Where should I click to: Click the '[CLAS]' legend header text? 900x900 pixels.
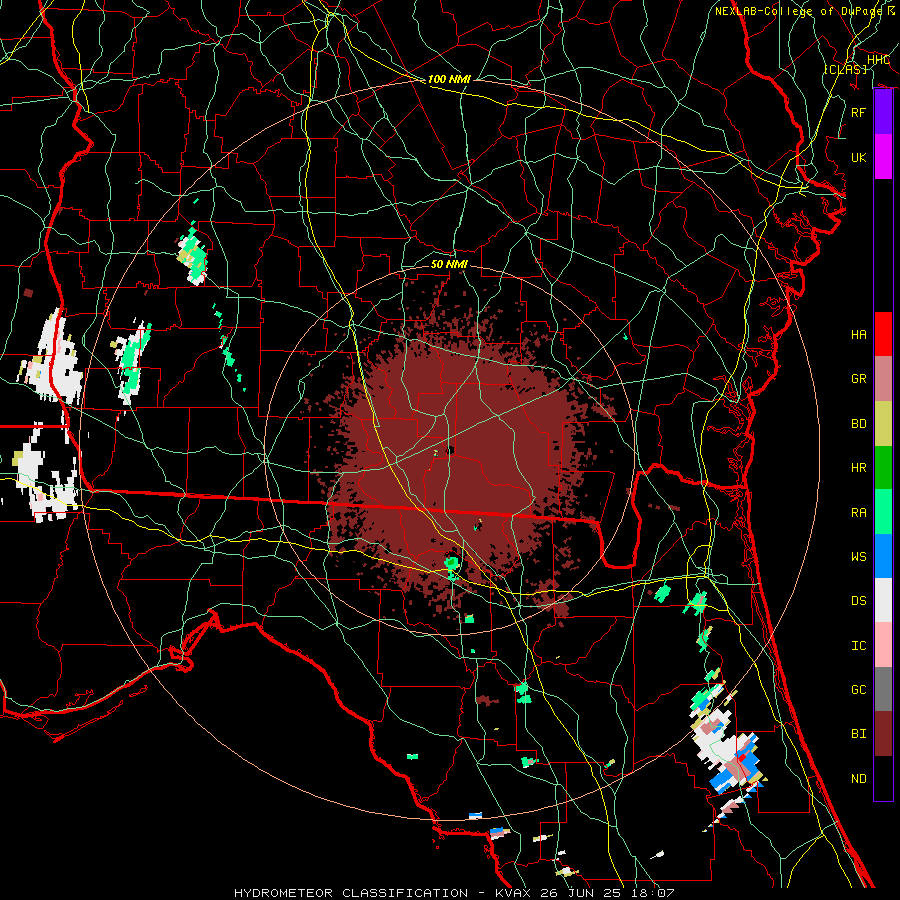point(845,69)
